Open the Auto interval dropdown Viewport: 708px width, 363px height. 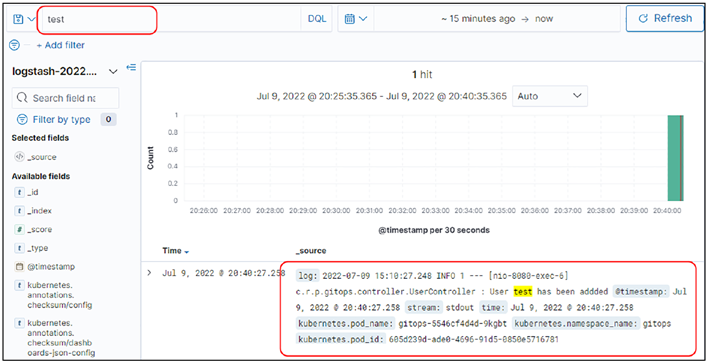point(550,96)
